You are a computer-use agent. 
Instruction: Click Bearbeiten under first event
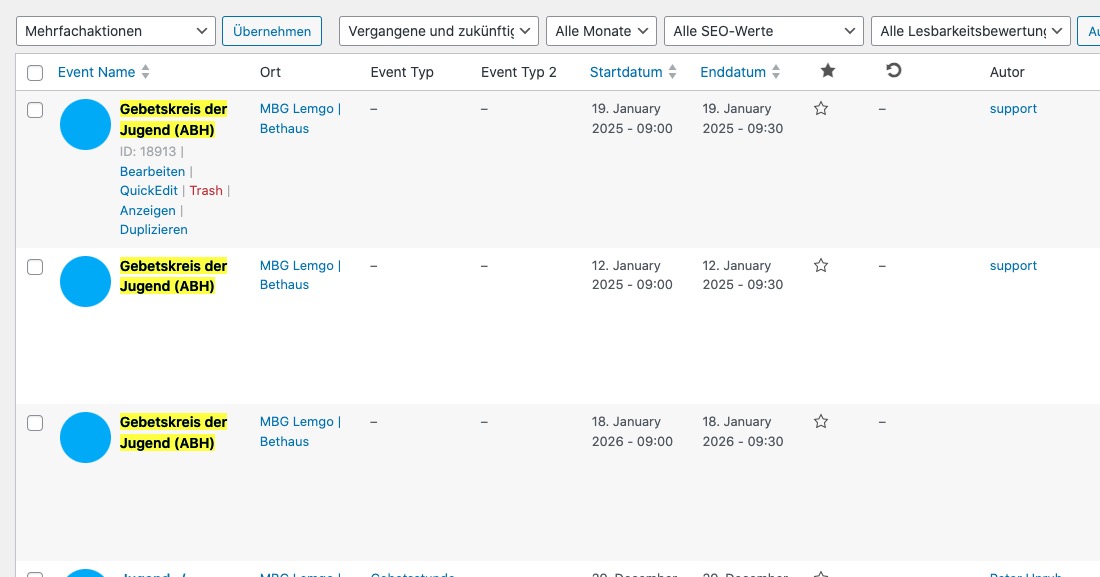pos(152,171)
